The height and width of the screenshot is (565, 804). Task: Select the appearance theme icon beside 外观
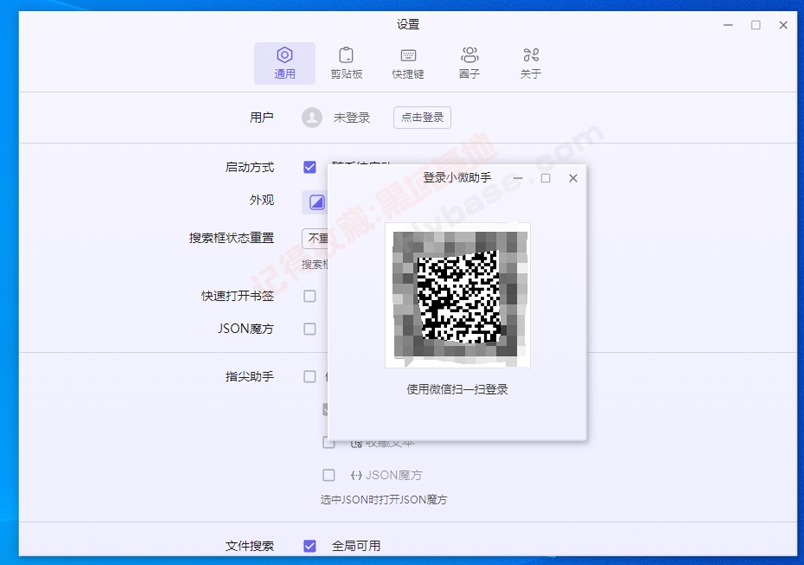tap(316, 203)
